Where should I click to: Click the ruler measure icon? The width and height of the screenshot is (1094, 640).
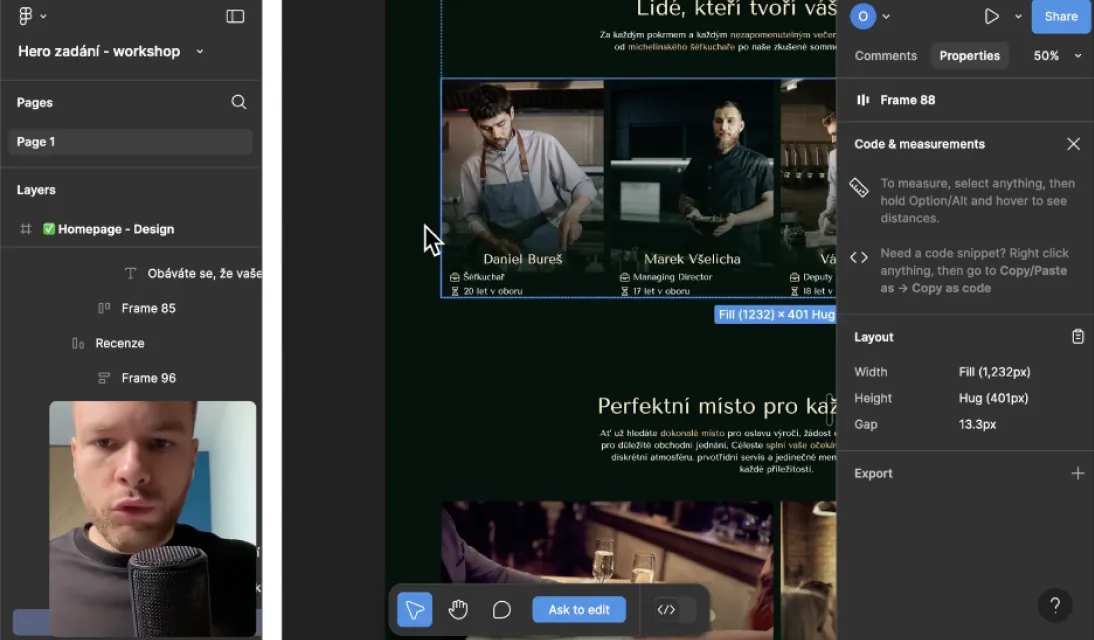[x=859, y=187]
